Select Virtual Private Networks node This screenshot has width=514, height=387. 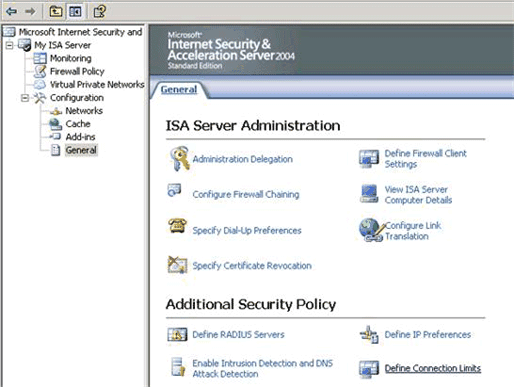pyautogui.click(x=97, y=84)
